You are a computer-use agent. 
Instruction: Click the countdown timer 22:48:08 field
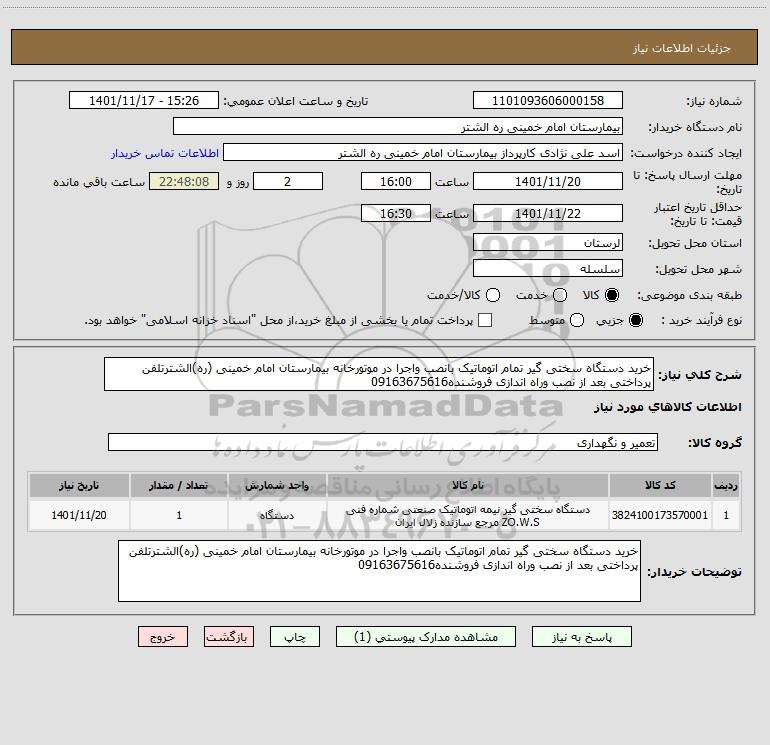click(x=184, y=181)
